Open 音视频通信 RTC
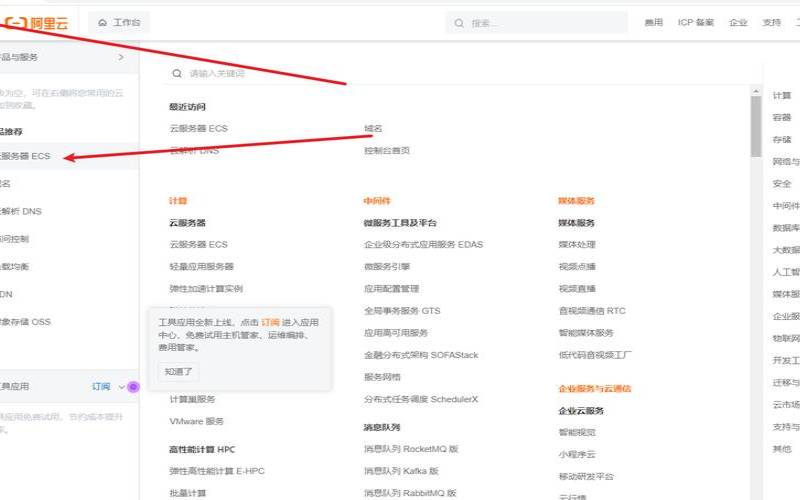The image size is (800, 500). (x=592, y=311)
